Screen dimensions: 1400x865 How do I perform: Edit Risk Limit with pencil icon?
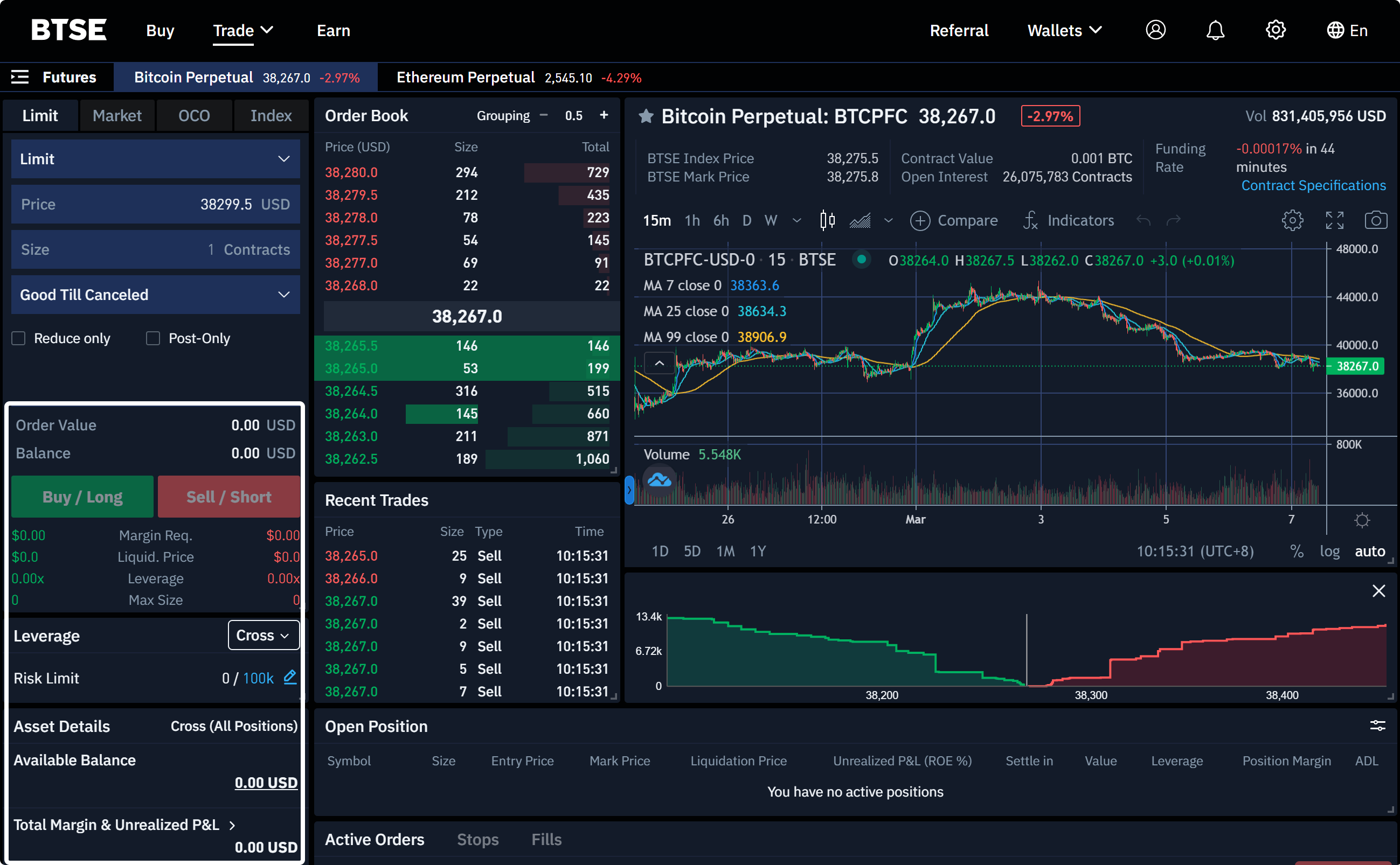pos(290,678)
